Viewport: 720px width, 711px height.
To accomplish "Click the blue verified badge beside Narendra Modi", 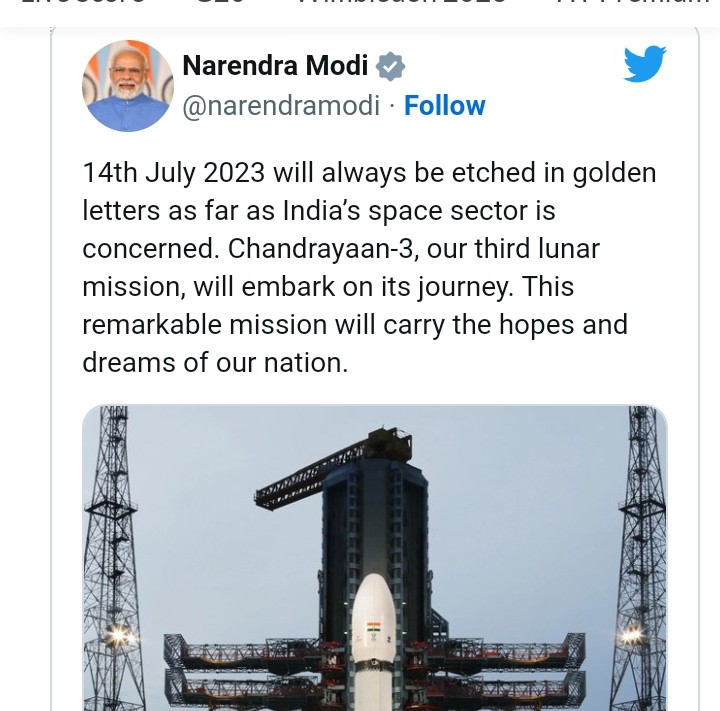I will (390, 66).
